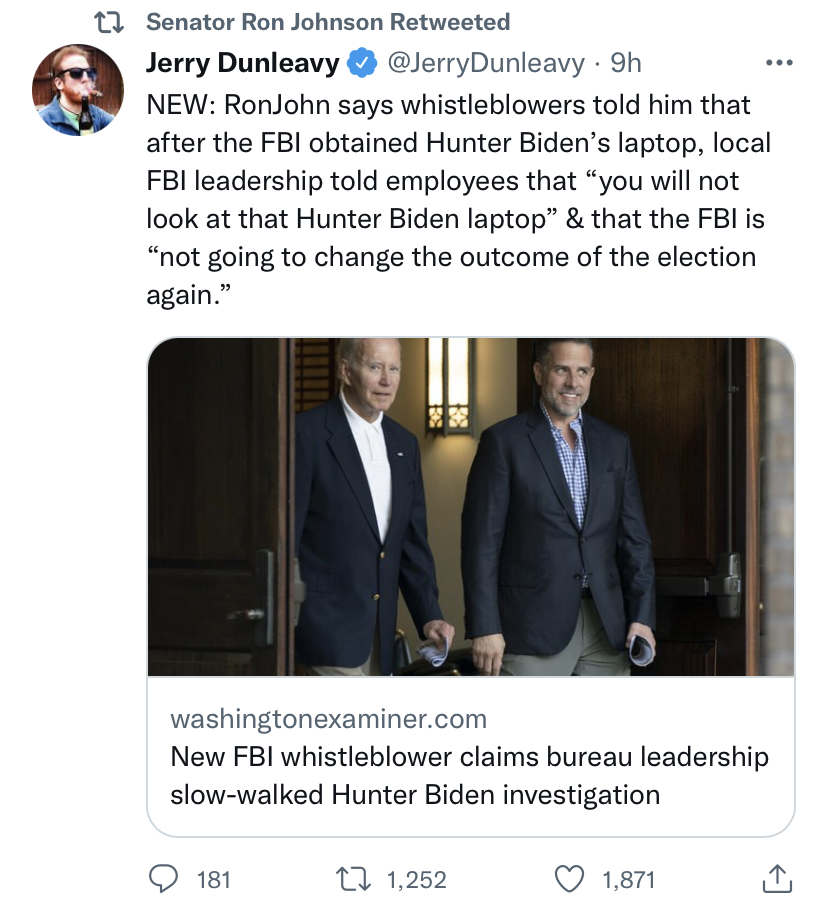Click the link card's bottom text area
This screenshot has height=917, width=828.
[471, 756]
